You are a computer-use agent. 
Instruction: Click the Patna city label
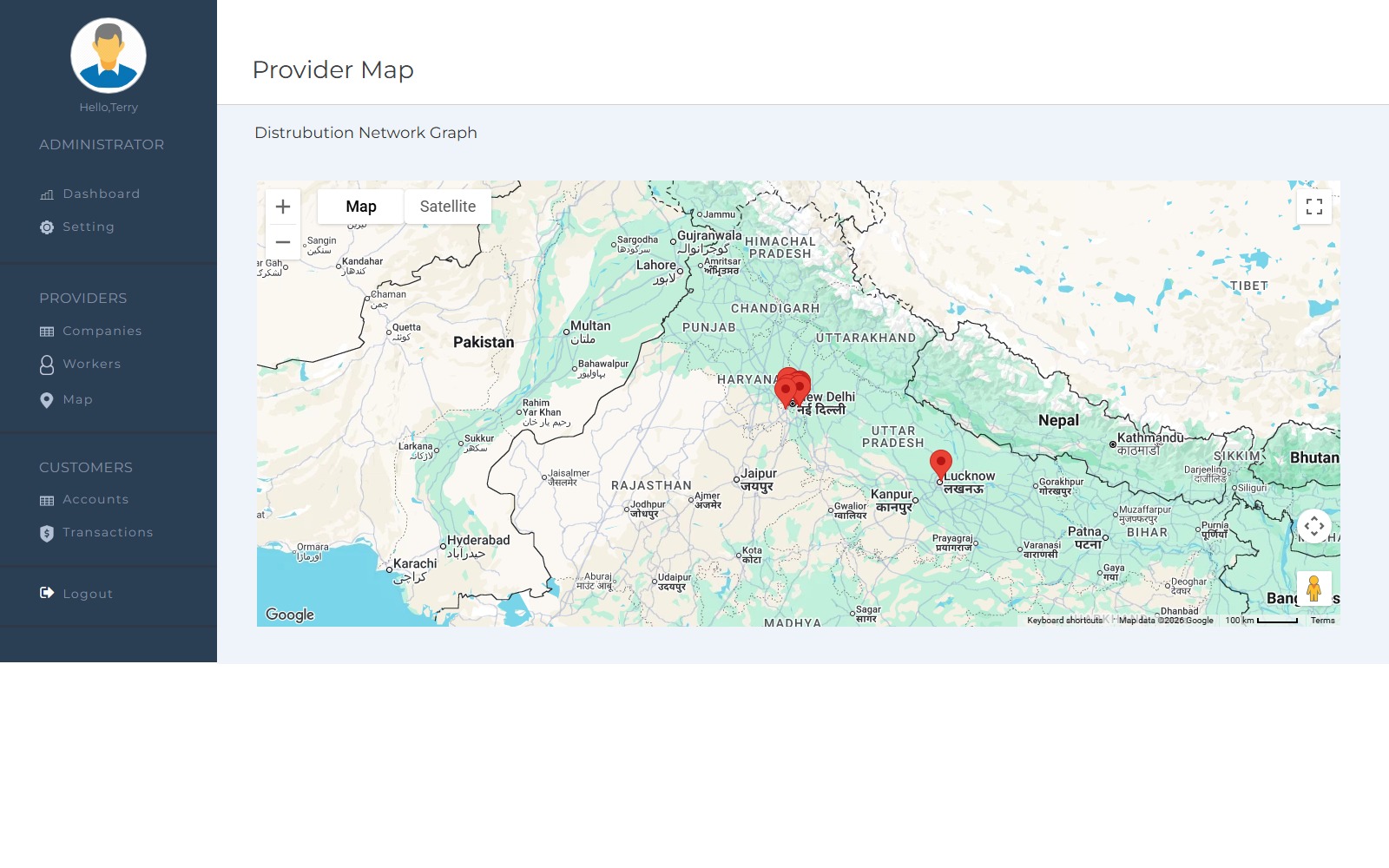pos(1085,538)
